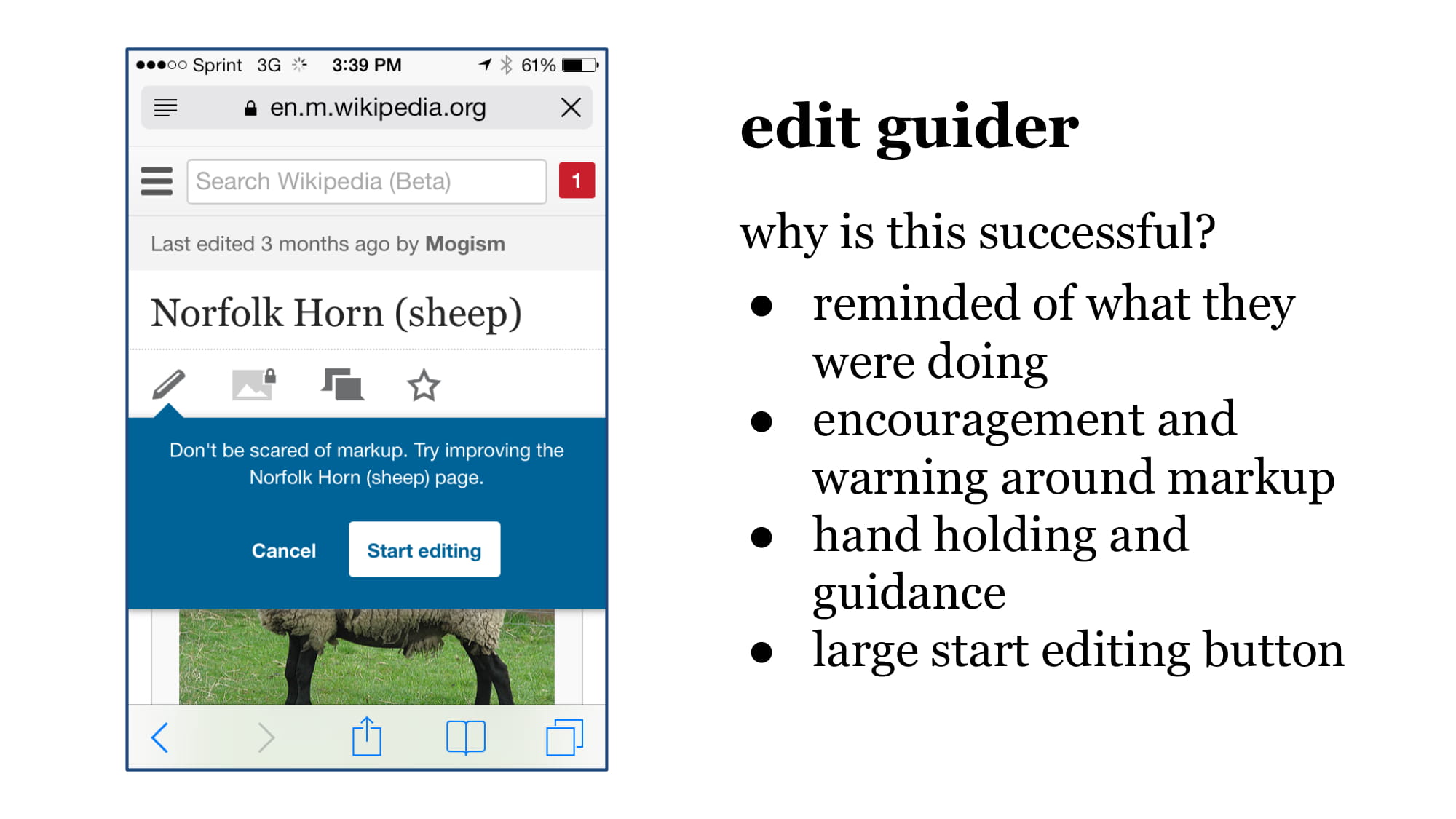Image resolution: width=1456 pixels, height=819 pixels.
Task: Click the Cancel button
Action: click(x=283, y=550)
